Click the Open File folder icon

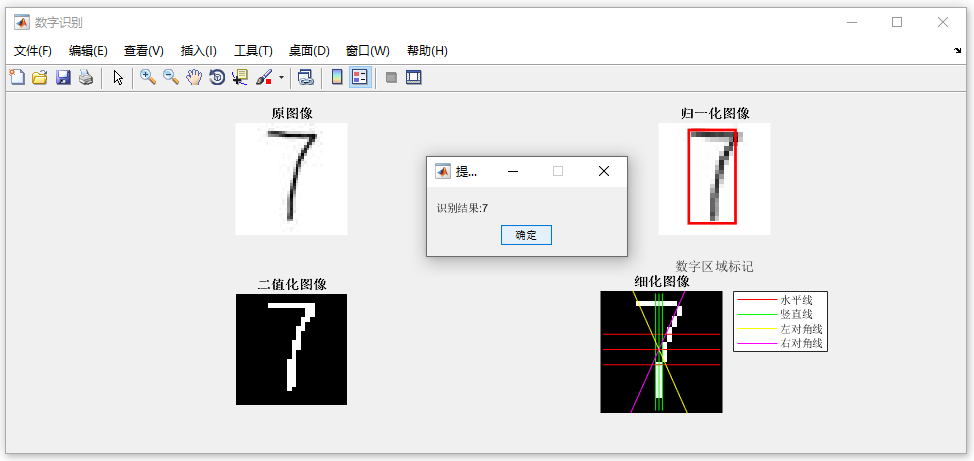pos(40,77)
